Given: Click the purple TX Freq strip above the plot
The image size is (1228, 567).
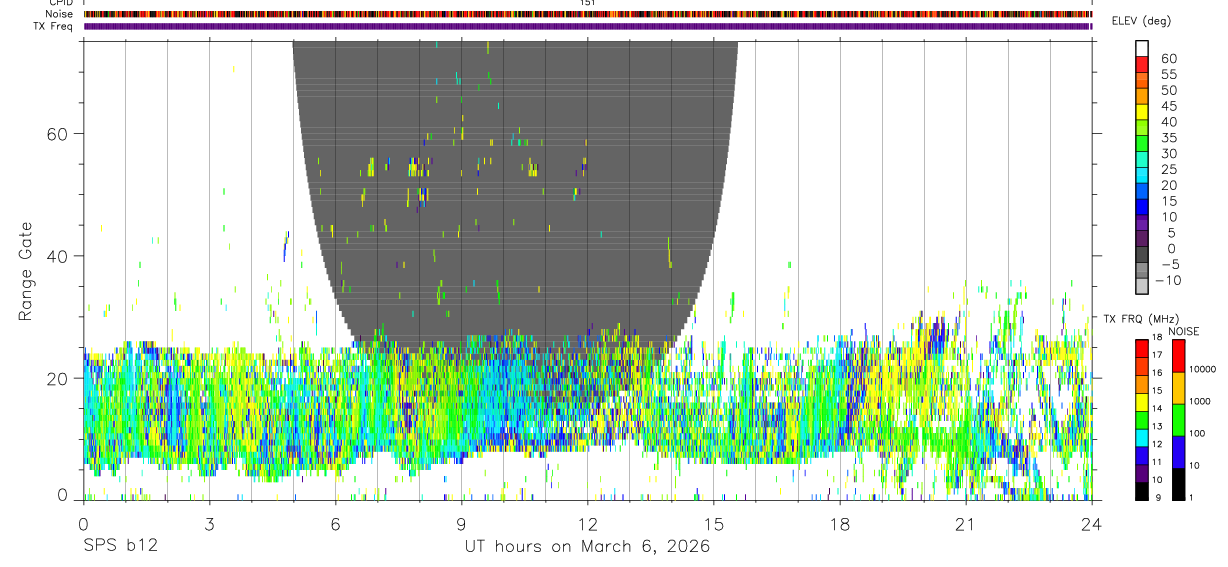Looking at the screenshot, I should point(588,26).
